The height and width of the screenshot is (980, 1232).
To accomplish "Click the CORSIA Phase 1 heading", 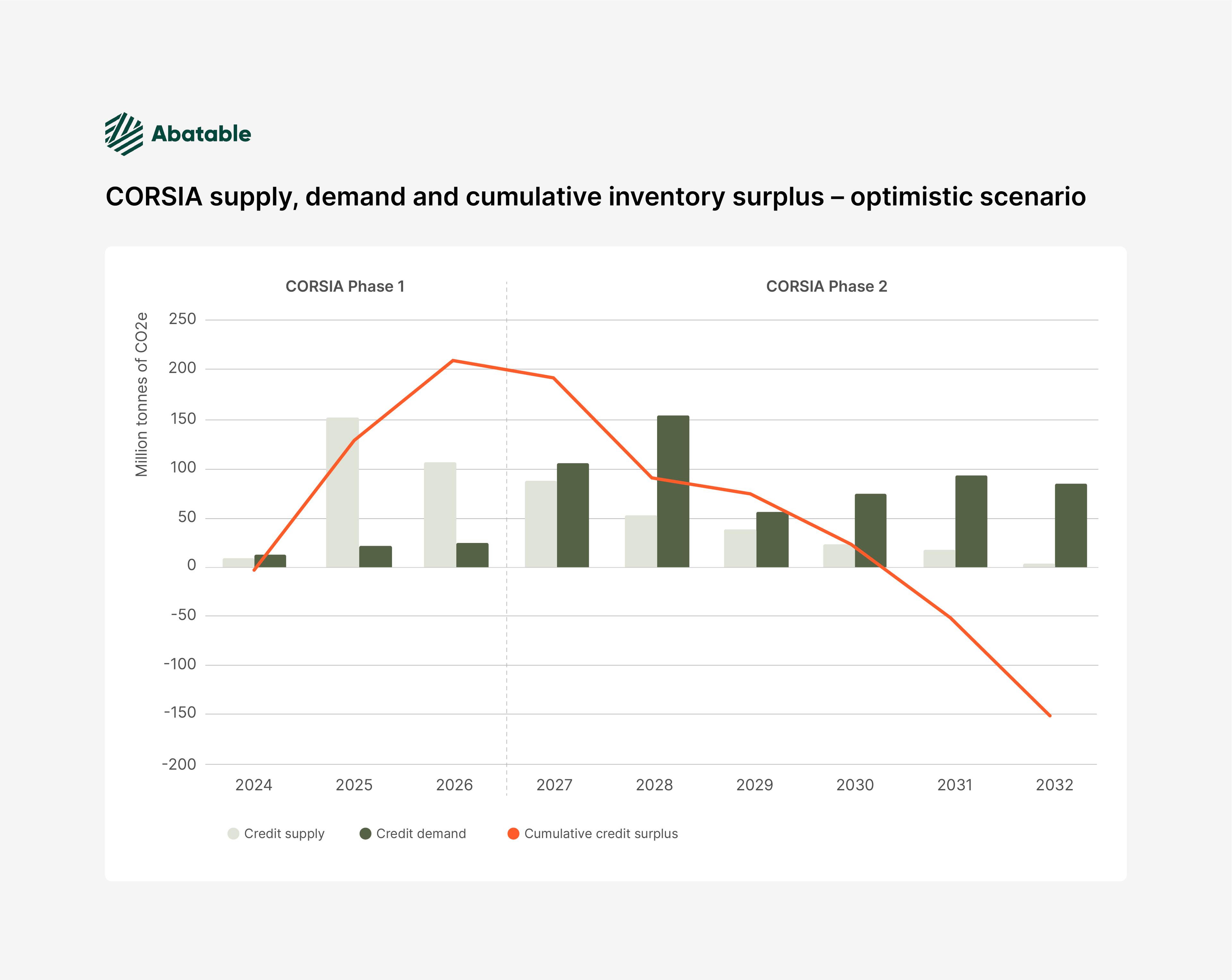I will click(345, 286).
